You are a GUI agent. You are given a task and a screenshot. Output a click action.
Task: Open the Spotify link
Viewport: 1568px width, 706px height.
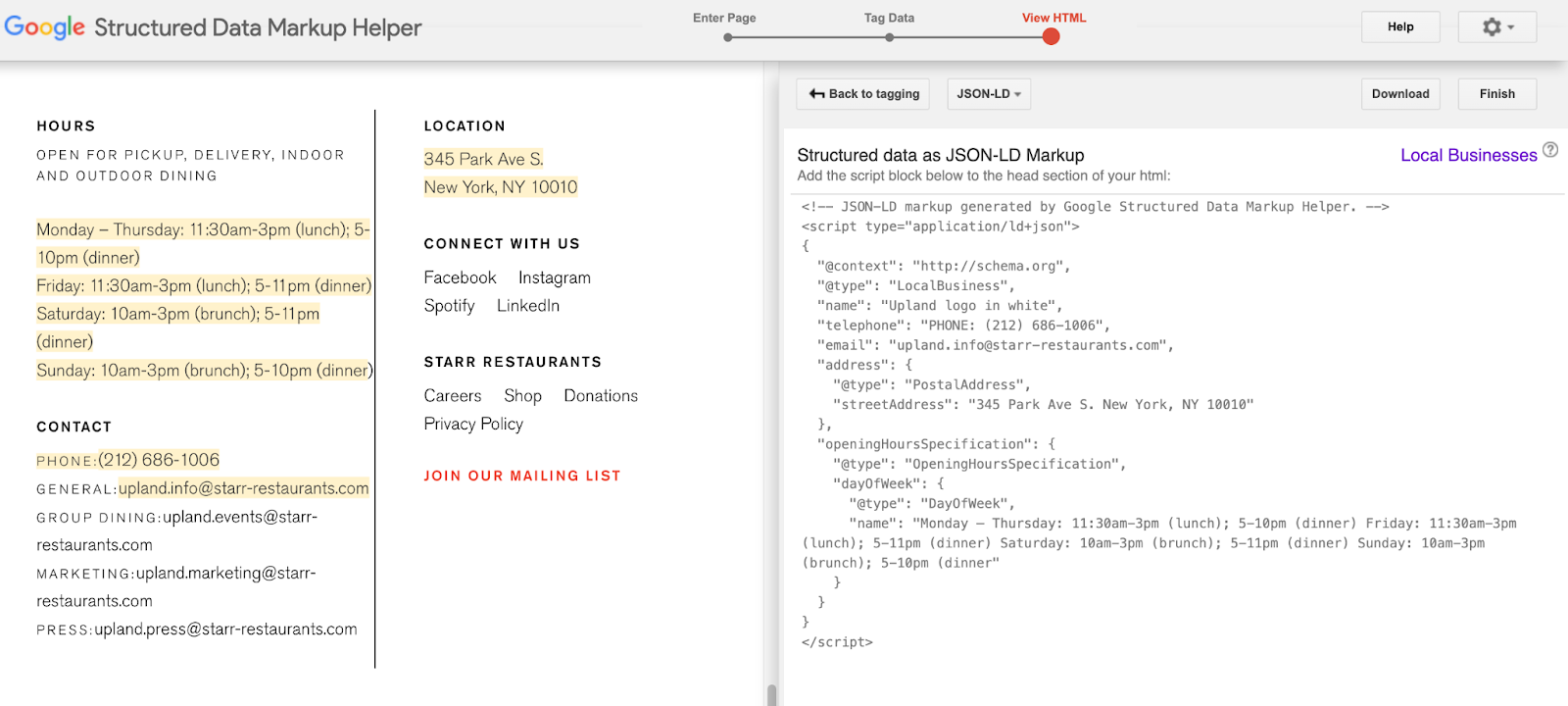tap(449, 306)
